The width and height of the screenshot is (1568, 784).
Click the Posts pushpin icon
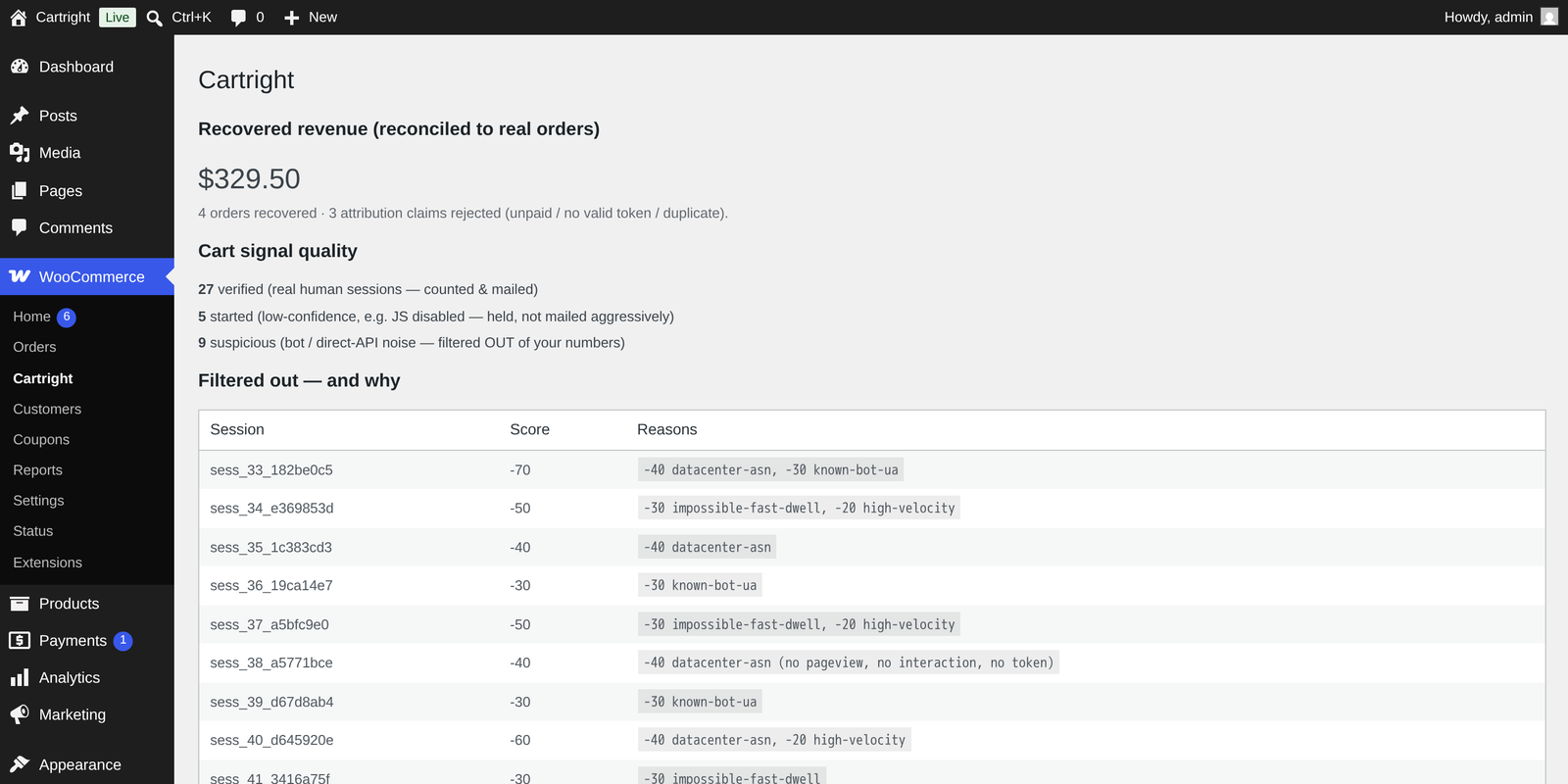click(20, 116)
